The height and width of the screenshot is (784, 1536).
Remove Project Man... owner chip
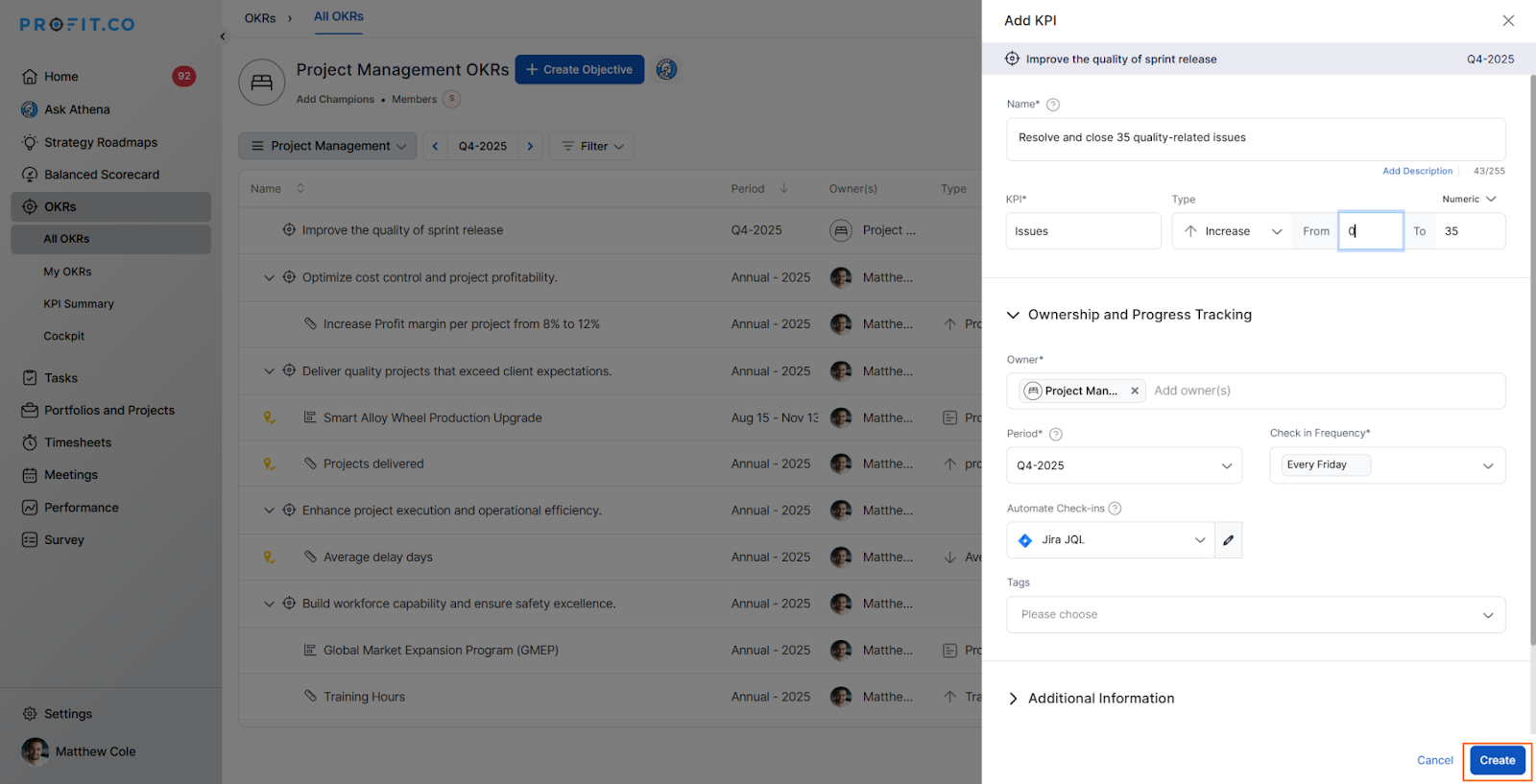(x=1135, y=391)
